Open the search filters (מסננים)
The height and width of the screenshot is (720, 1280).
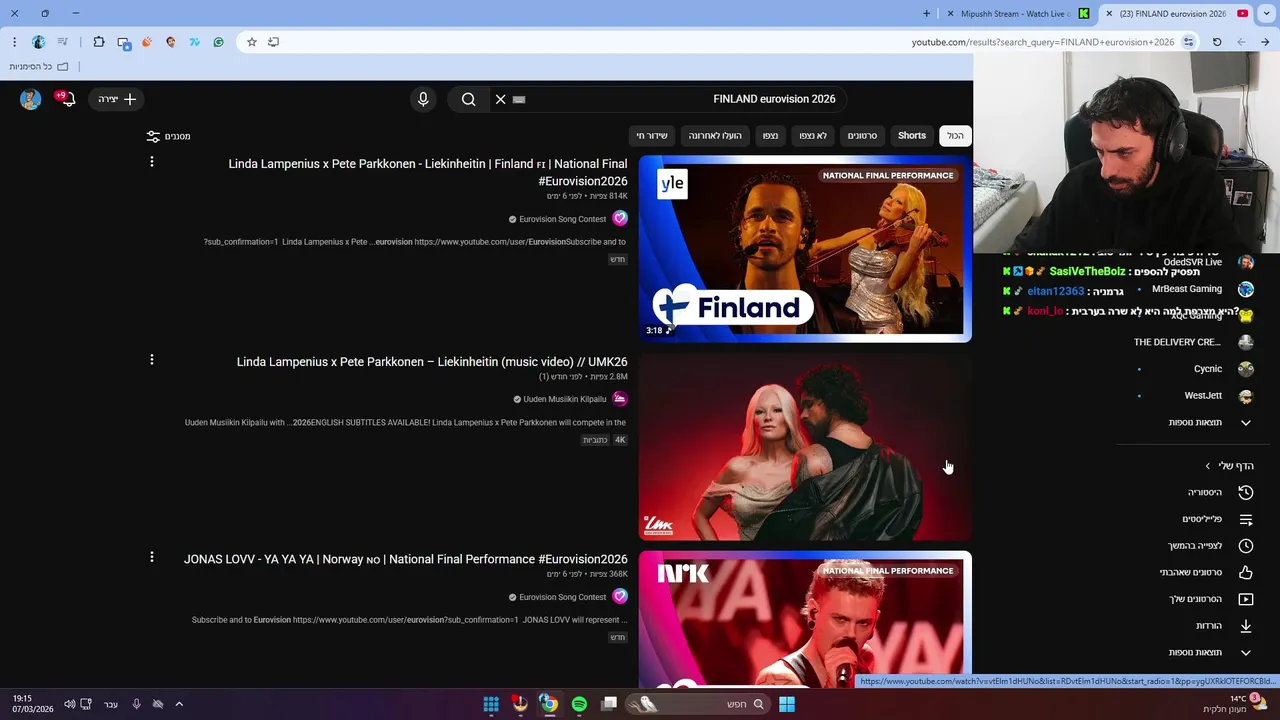(168, 136)
